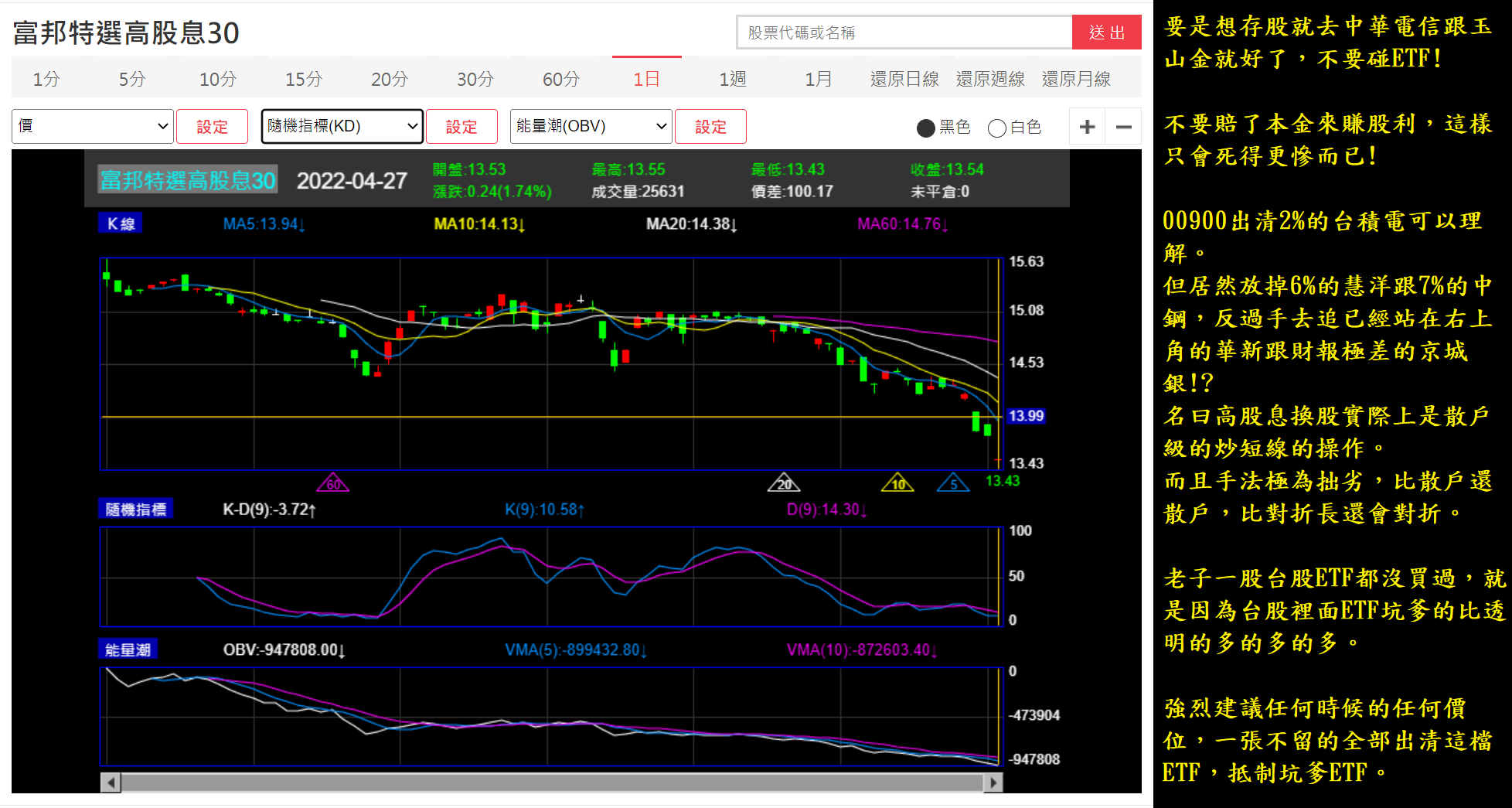Select the 1日 daily tab

[646, 79]
